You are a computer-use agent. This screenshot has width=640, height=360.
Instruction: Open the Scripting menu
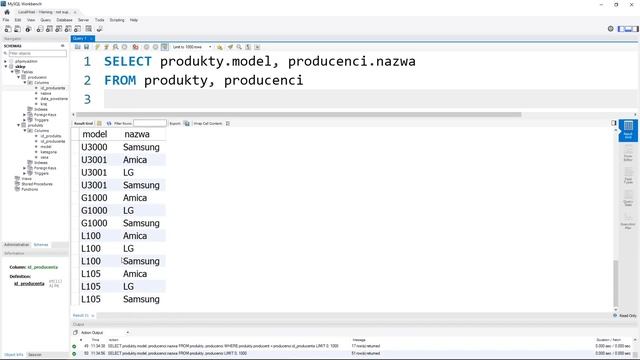(117, 20)
